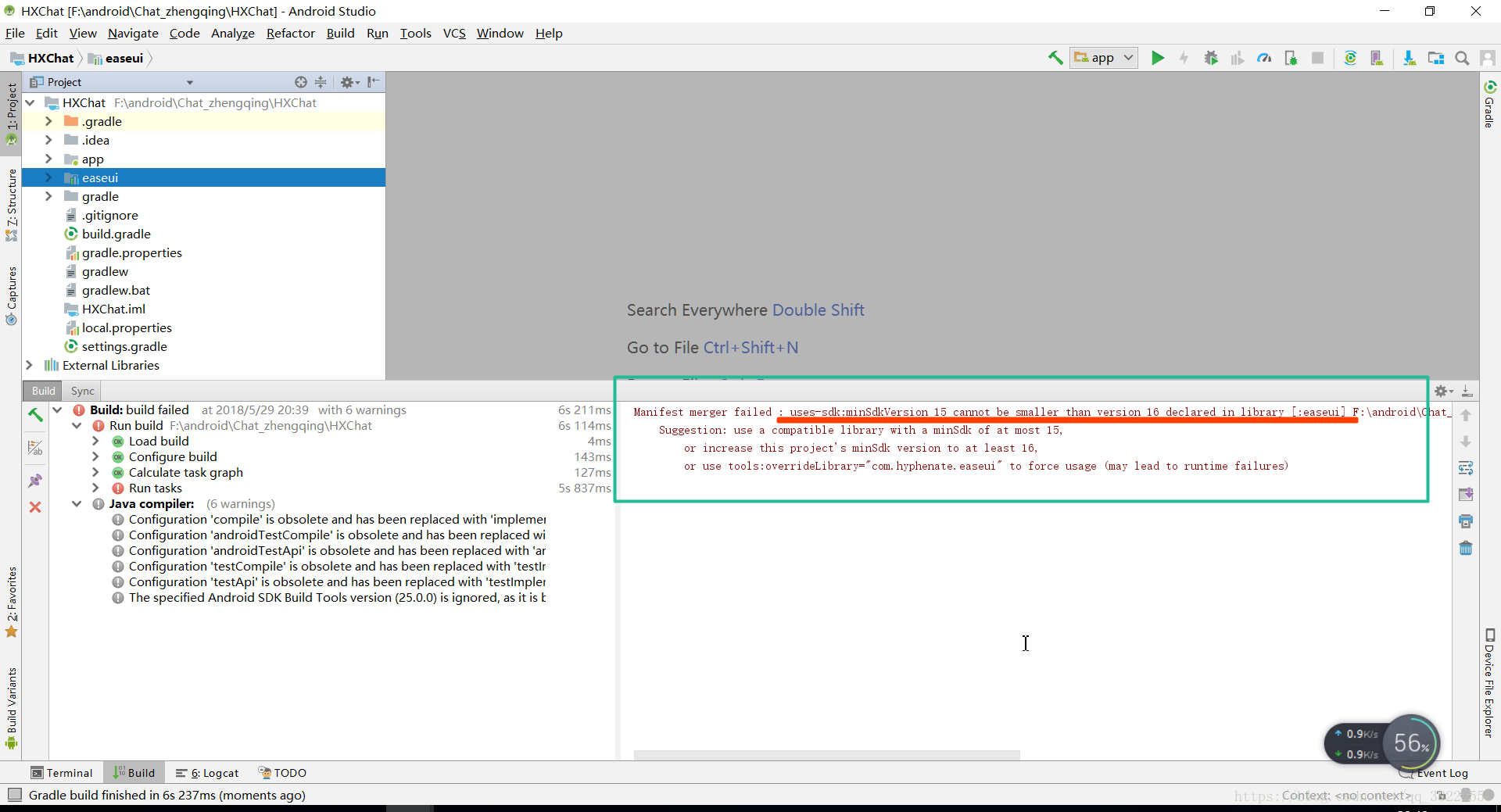
Task: Expand the .idea folder
Action: tap(48, 140)
